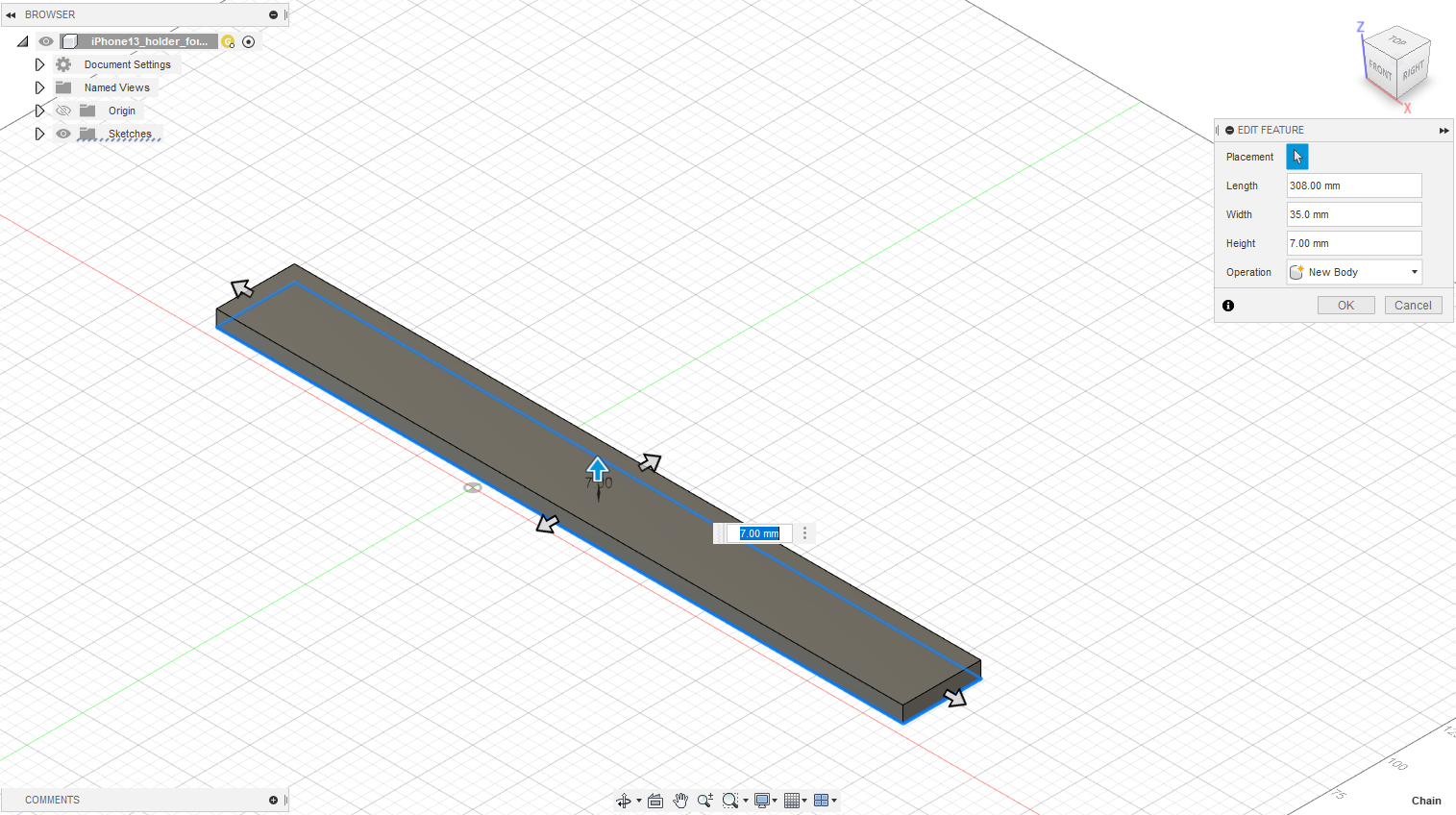Expand Edit Feature dialog with double-arrow icon
The width and height of the screenshot is (1456, 815).
point(1444,131)
